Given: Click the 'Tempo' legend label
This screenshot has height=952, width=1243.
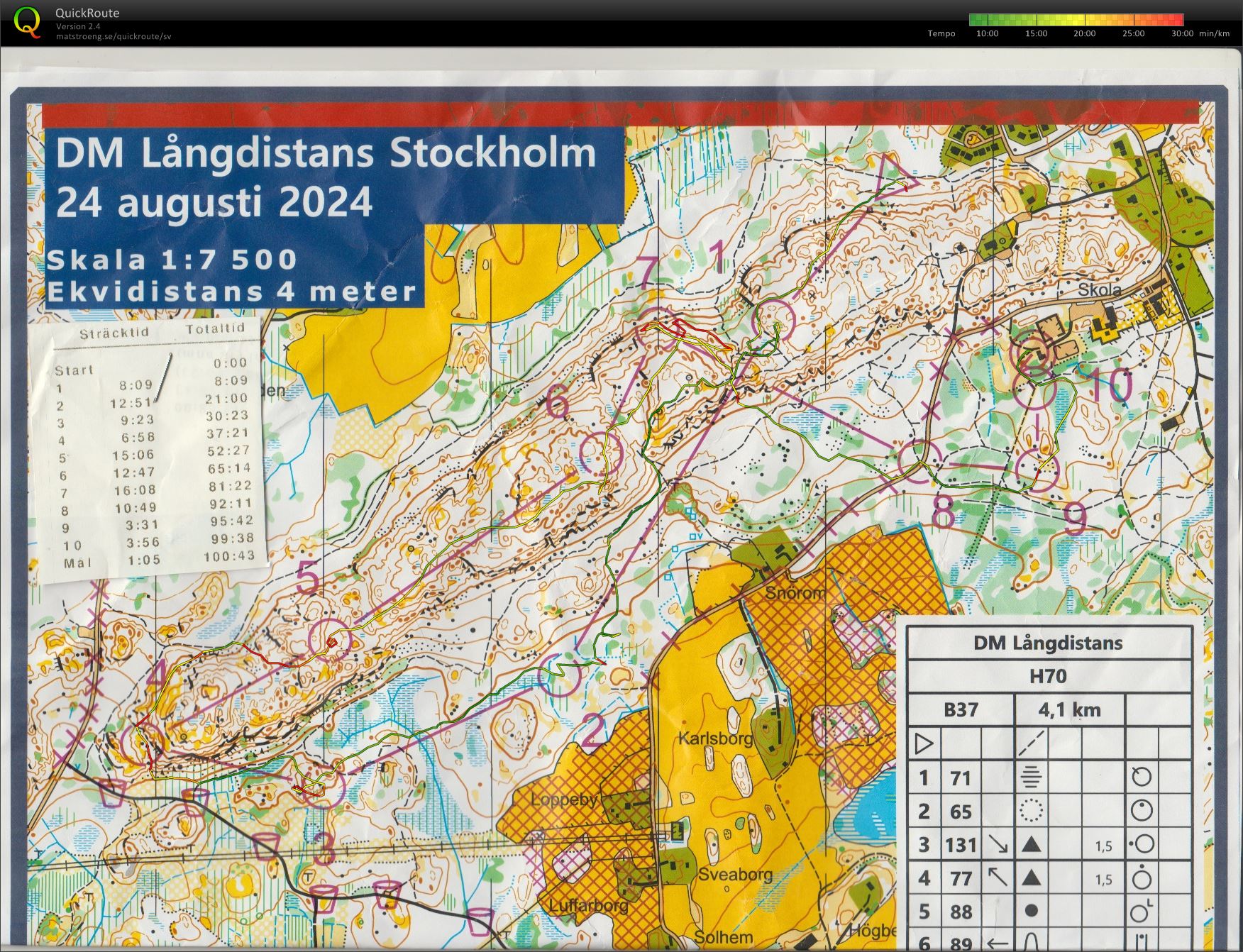Looking at the screenshot, I should pos(941,33).
